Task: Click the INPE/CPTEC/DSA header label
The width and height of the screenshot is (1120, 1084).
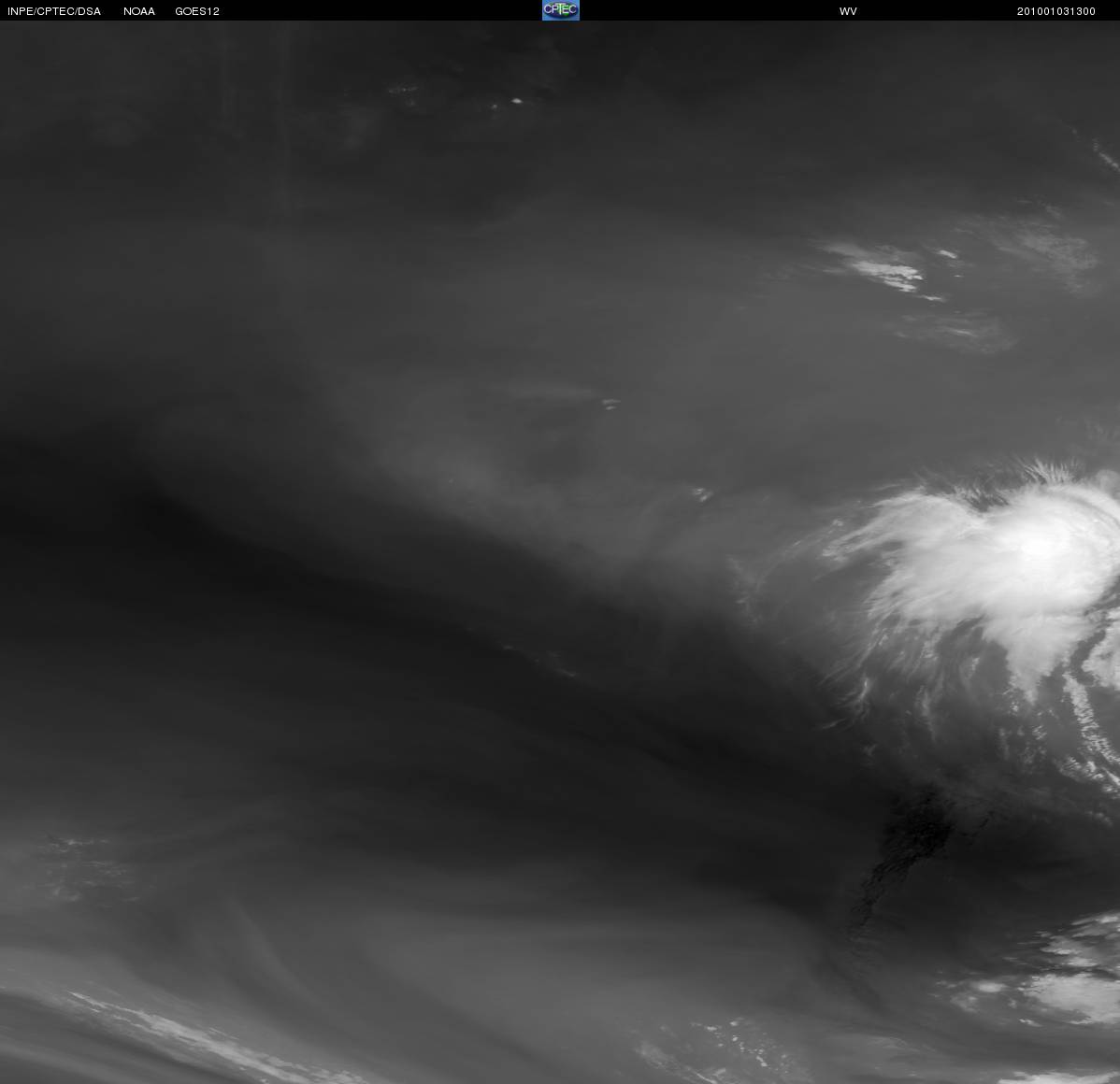Action: (54, 11)
